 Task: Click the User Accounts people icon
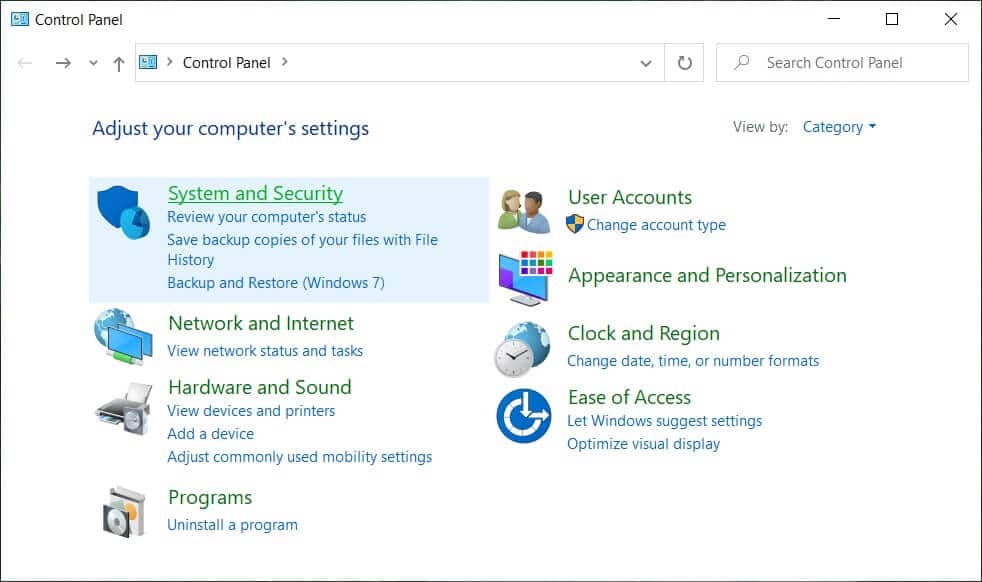click(524, 210)
